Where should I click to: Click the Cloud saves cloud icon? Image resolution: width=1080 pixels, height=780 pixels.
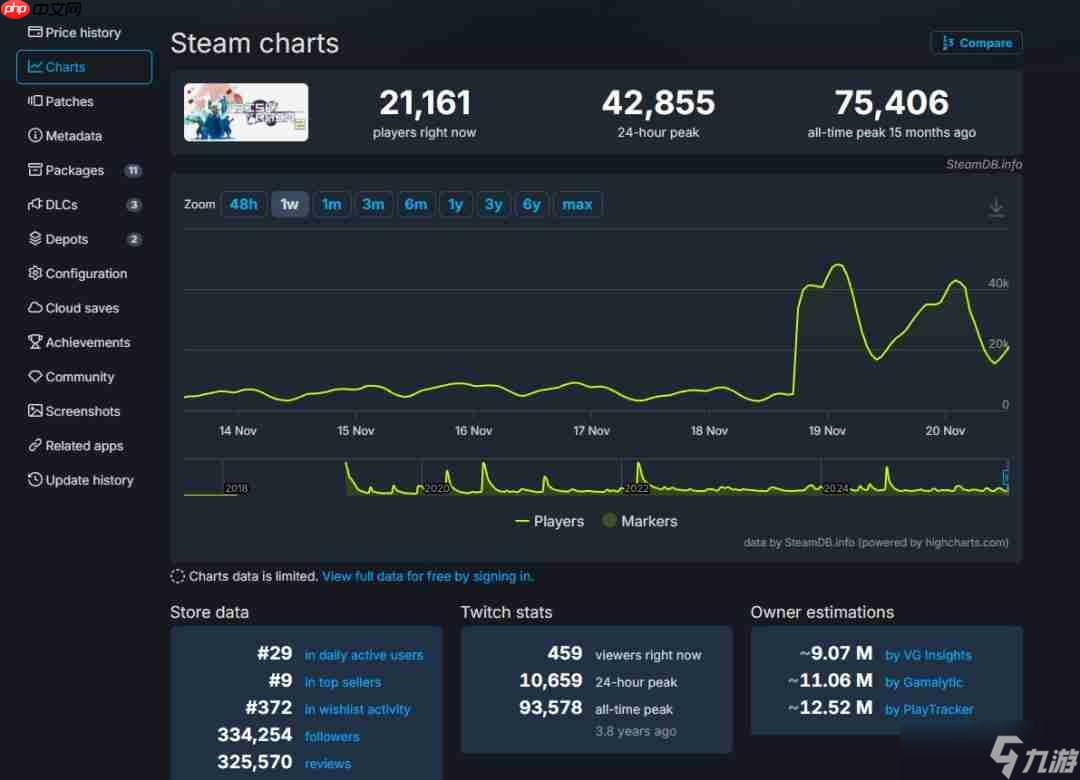point(35,308)
